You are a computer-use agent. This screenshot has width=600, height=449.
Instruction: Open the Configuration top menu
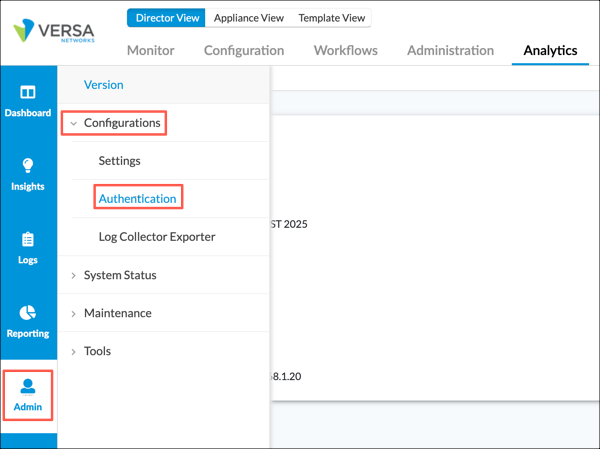pyautogui.click(x=244, y=50)
